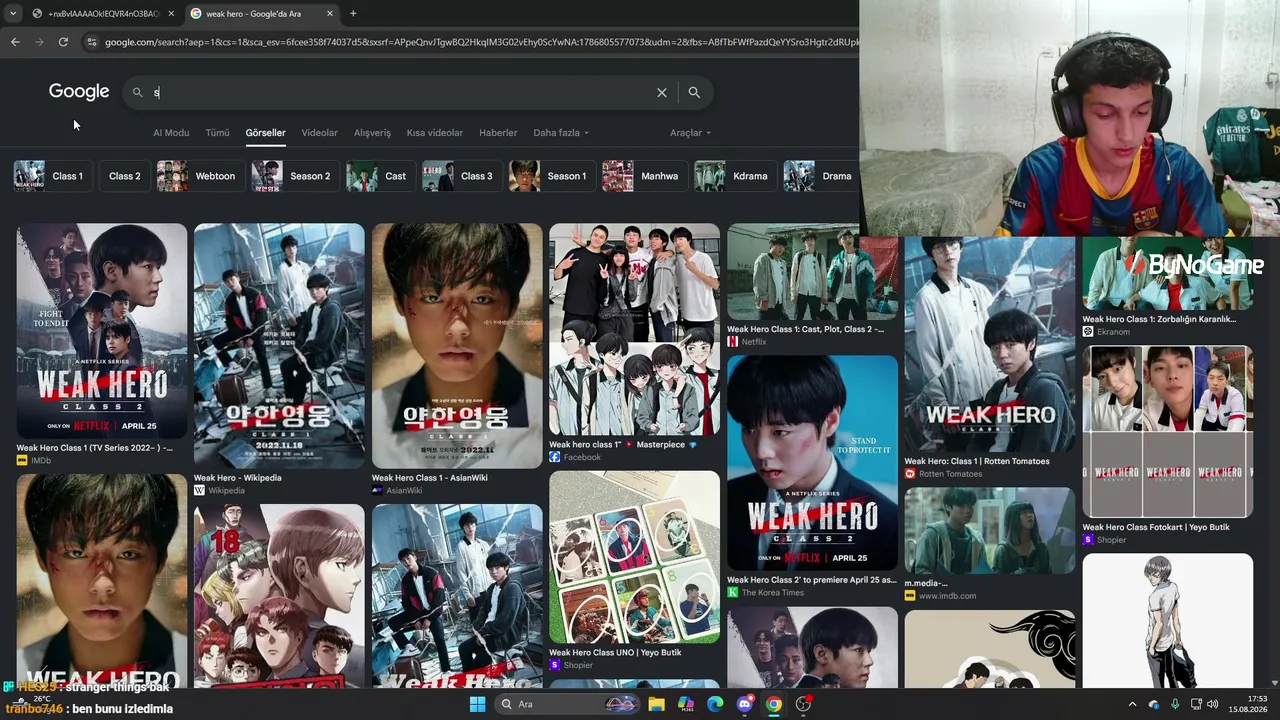Viewport: 1280px width, 720px height.
Task: Switch to the 'Haberler' tab
Action: pyautogui.click(x=498, y=133)
